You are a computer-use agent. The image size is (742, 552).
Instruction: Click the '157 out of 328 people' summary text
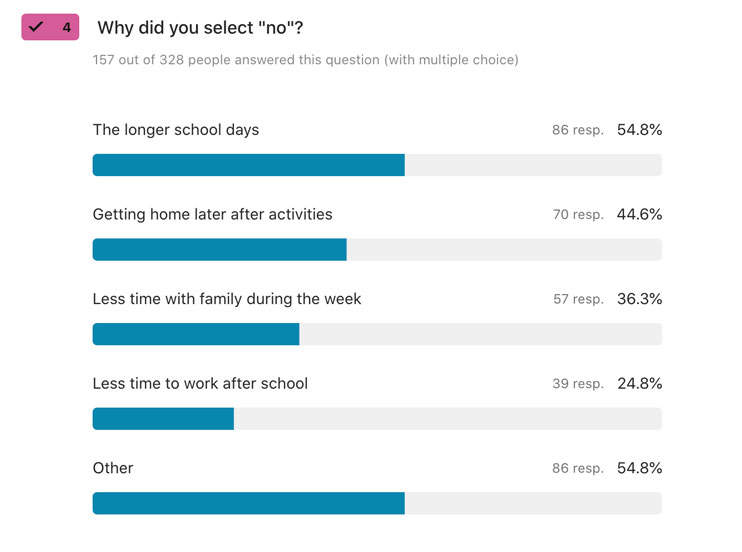305,60
